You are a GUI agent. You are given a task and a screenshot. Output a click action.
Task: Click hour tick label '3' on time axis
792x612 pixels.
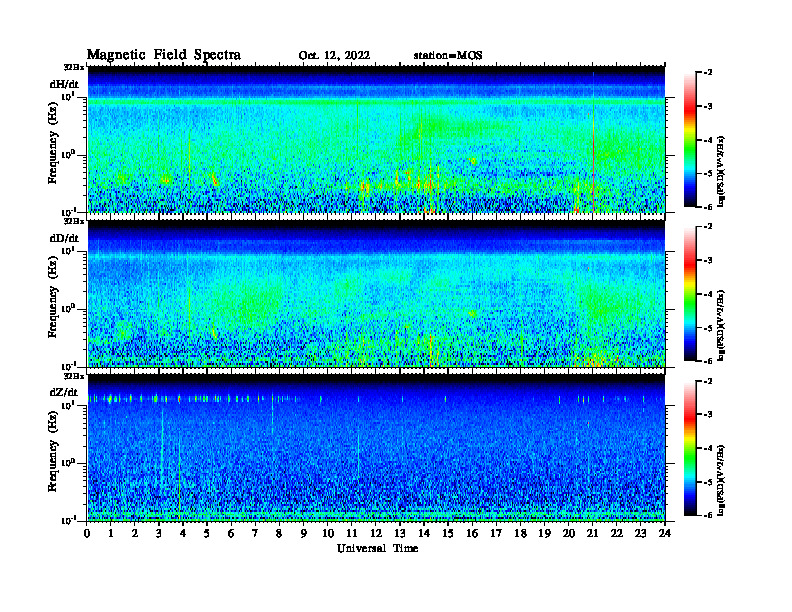point(159,533)
